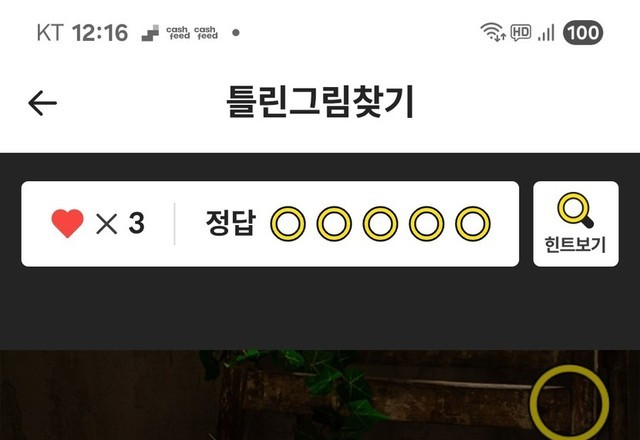This screenshot has width=640, height=440.
Task: Tap the 12:16 clock in status bar
Action: click(x=100, y=33)
